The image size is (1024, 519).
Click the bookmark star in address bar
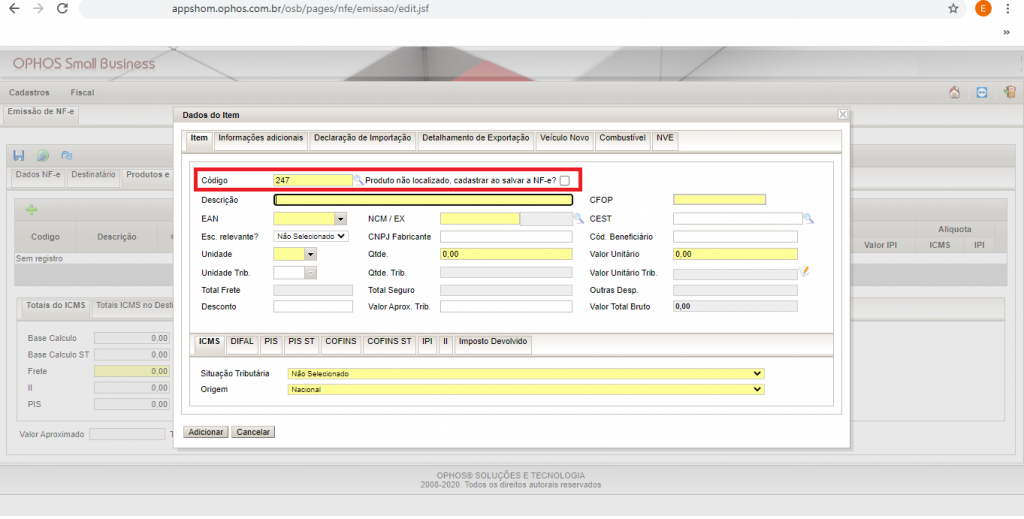(x=953, y=9)
